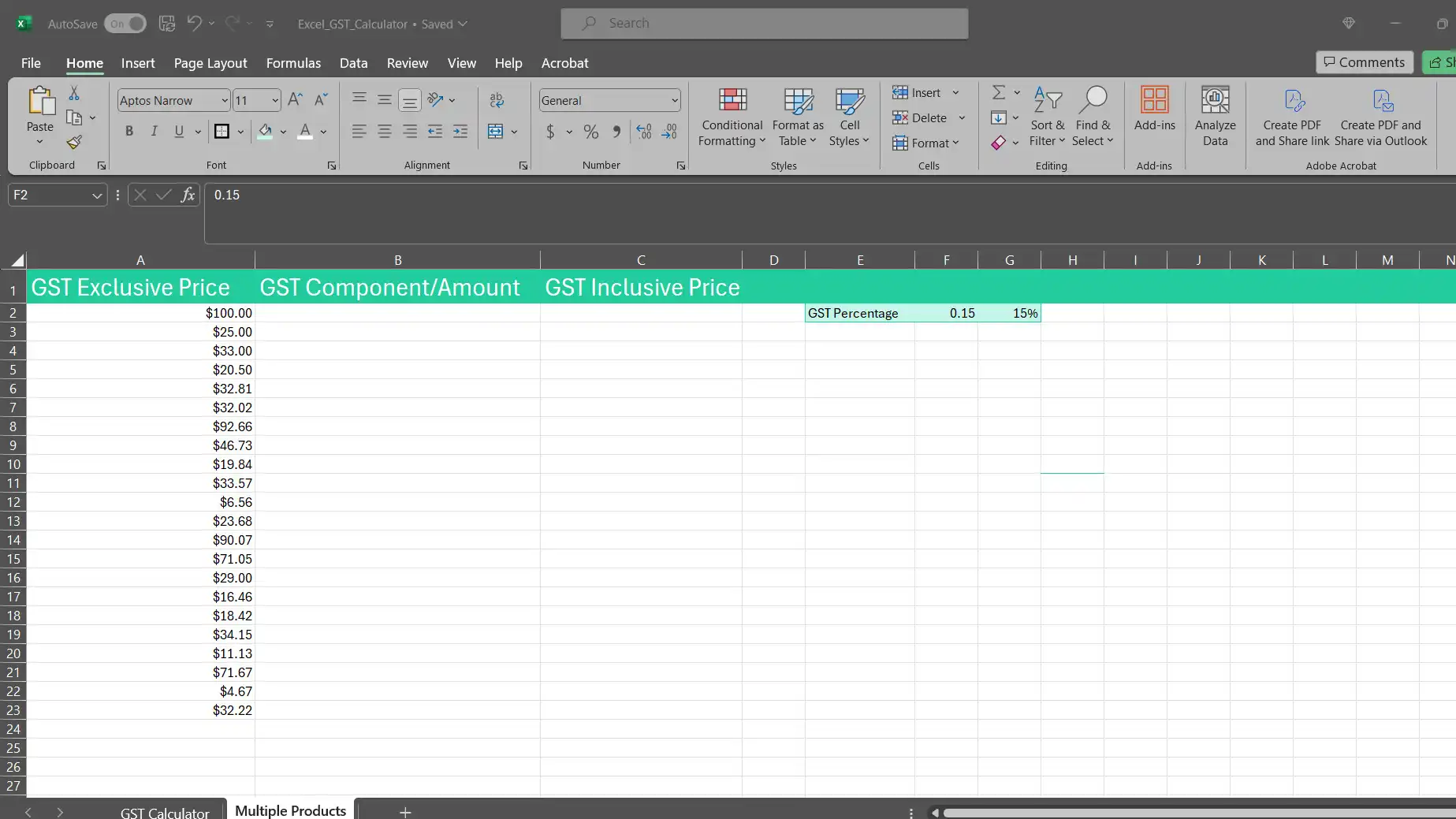The width and height of the screenshot is (1456, 819).
Task: Open the font name dropdown Aptos Narrow
Action: [x=225, y=100]
